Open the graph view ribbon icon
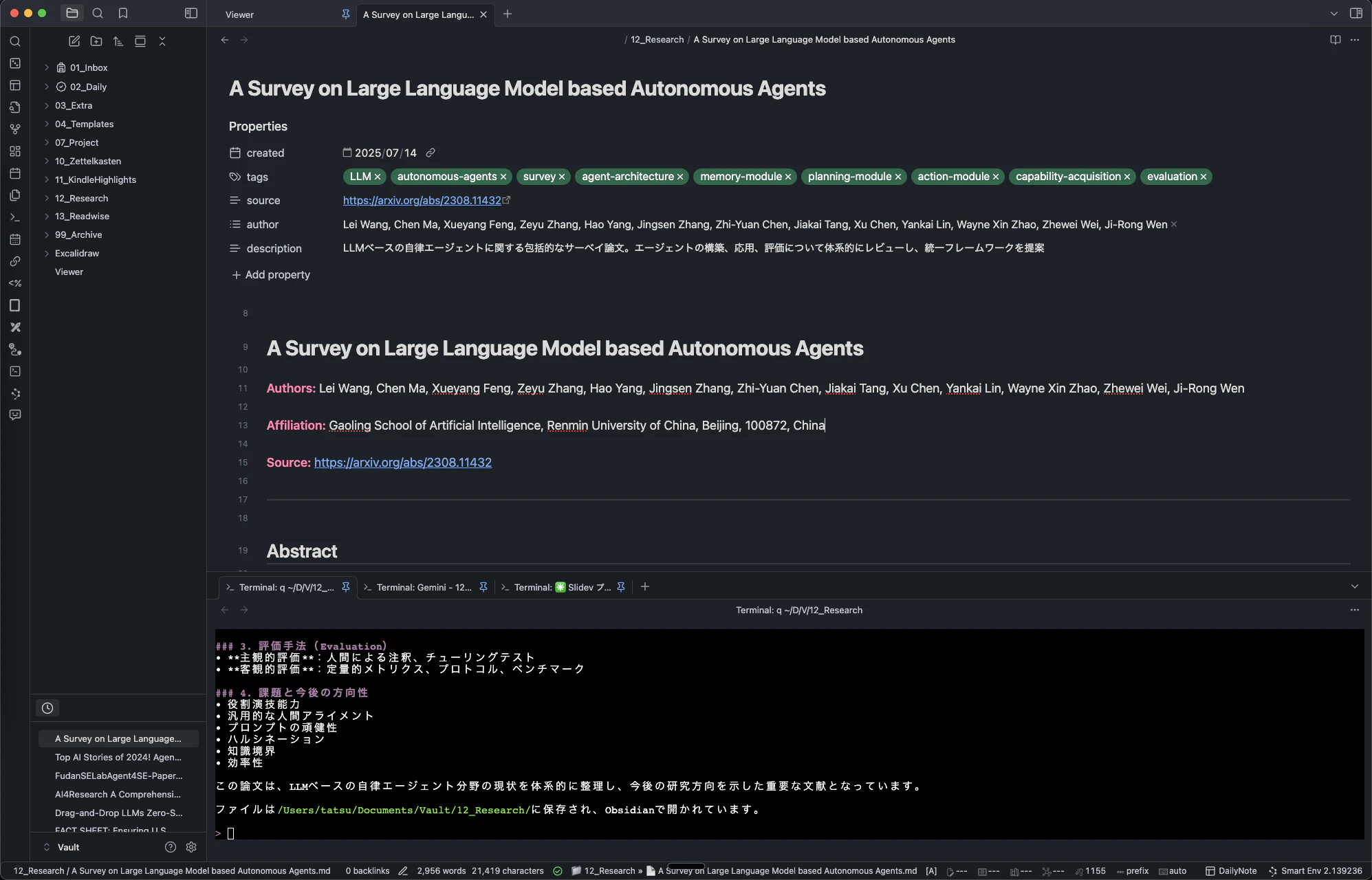 click(15, 129)
